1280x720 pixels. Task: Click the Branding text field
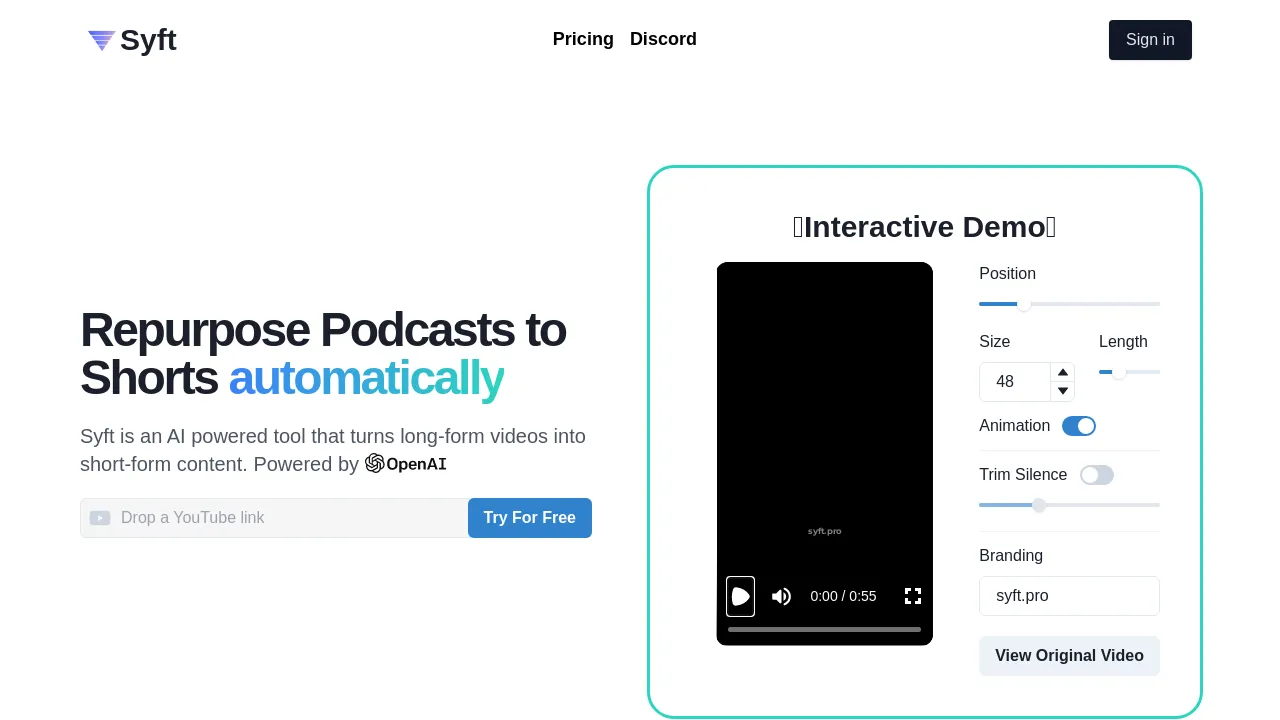point(1069,596)
